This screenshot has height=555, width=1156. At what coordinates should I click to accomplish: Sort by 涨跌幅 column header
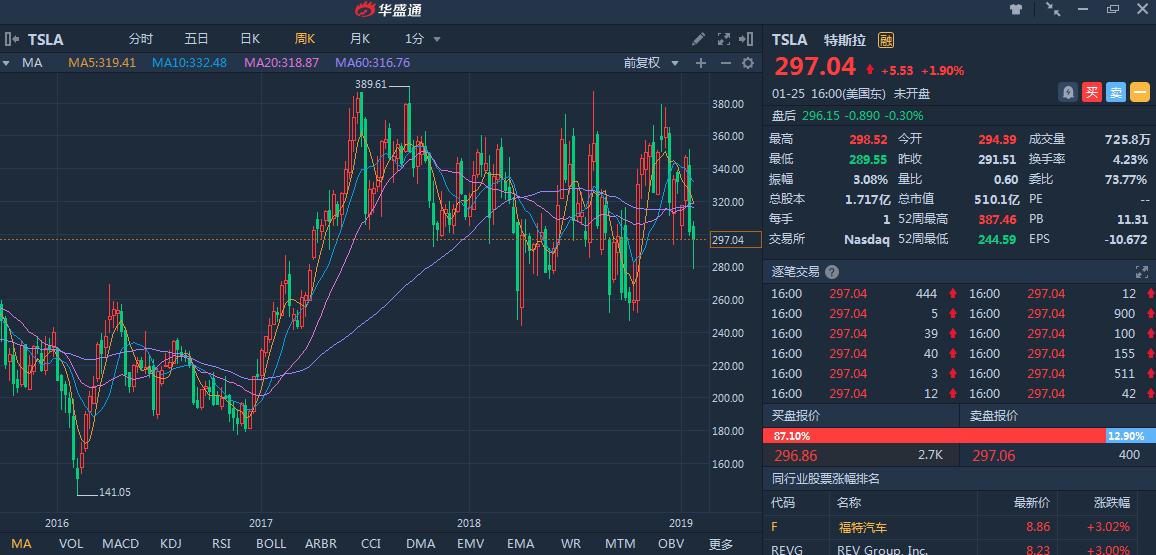[x=1113, y=503]
